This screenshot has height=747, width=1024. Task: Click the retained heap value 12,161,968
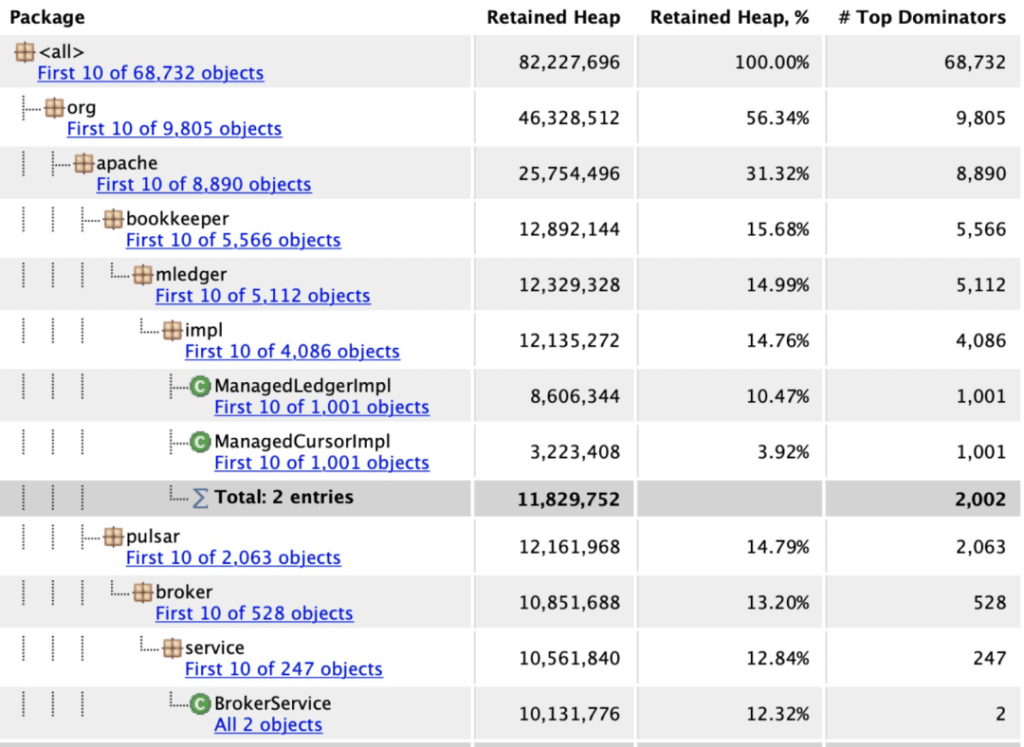point(569,547)
